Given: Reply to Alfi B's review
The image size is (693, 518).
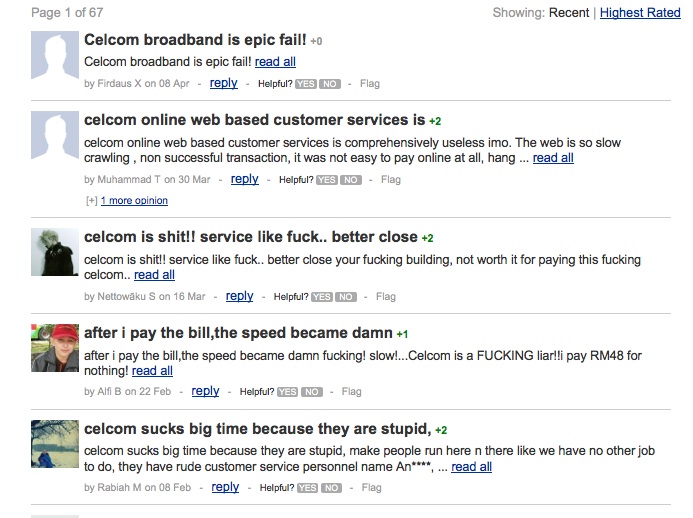Looking at the screenshot, I should [205, 391].
